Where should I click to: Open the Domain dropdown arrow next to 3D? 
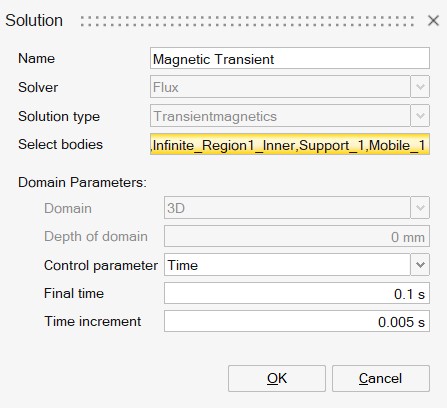click(420, 208)
